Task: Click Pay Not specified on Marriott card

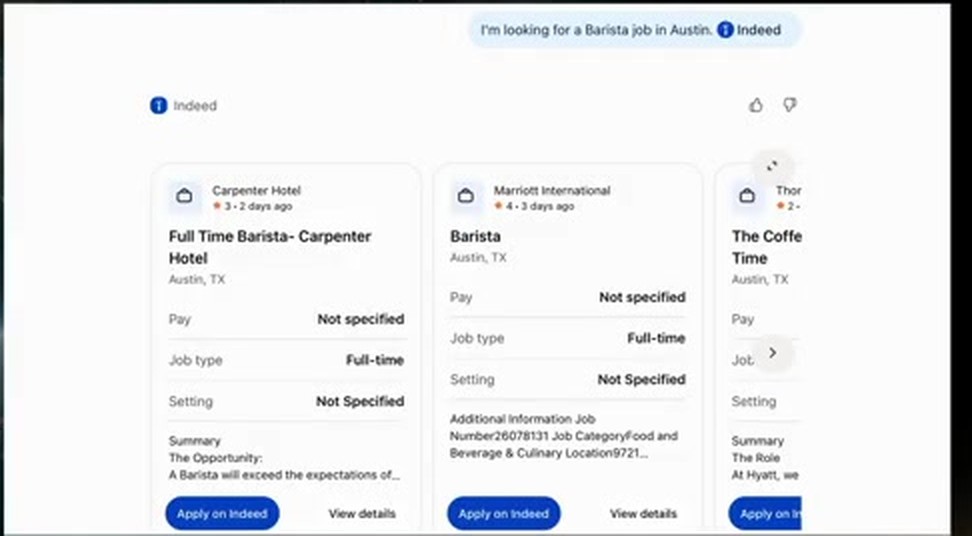Action: click(568, 297)
